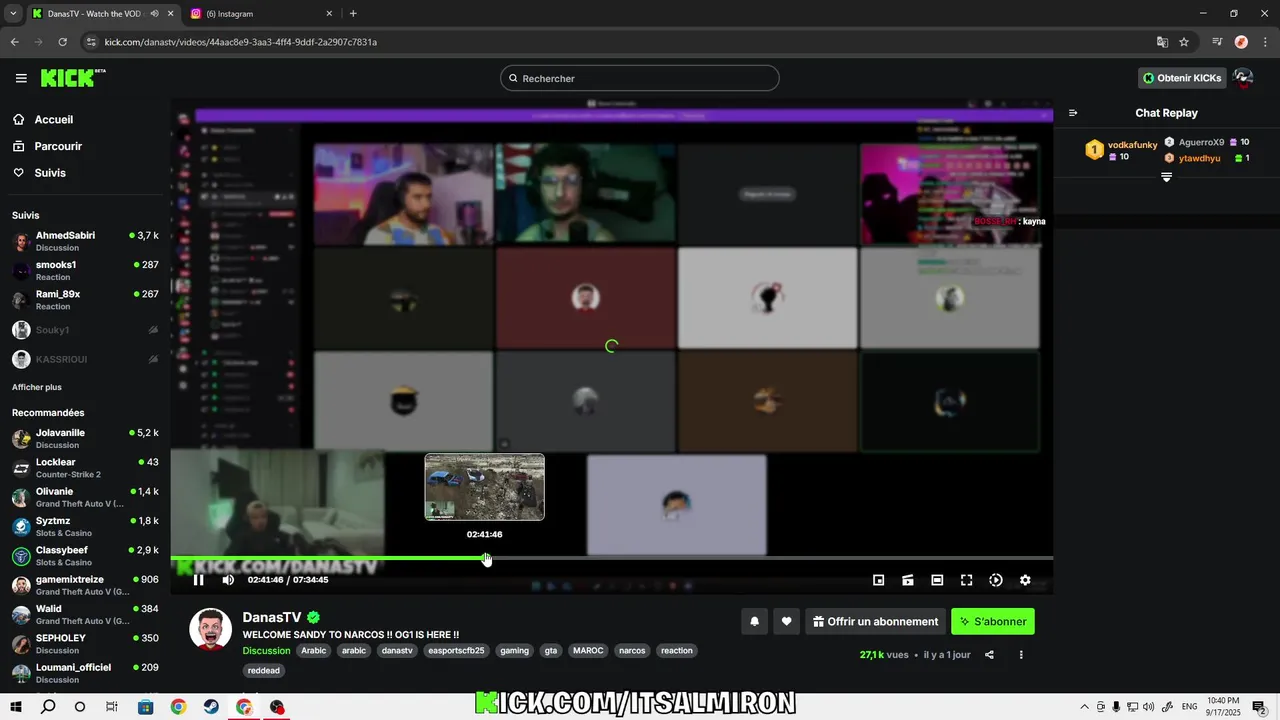1280x720 pixels.
Task: Select the narcos tag
Action: pos(632,650)
